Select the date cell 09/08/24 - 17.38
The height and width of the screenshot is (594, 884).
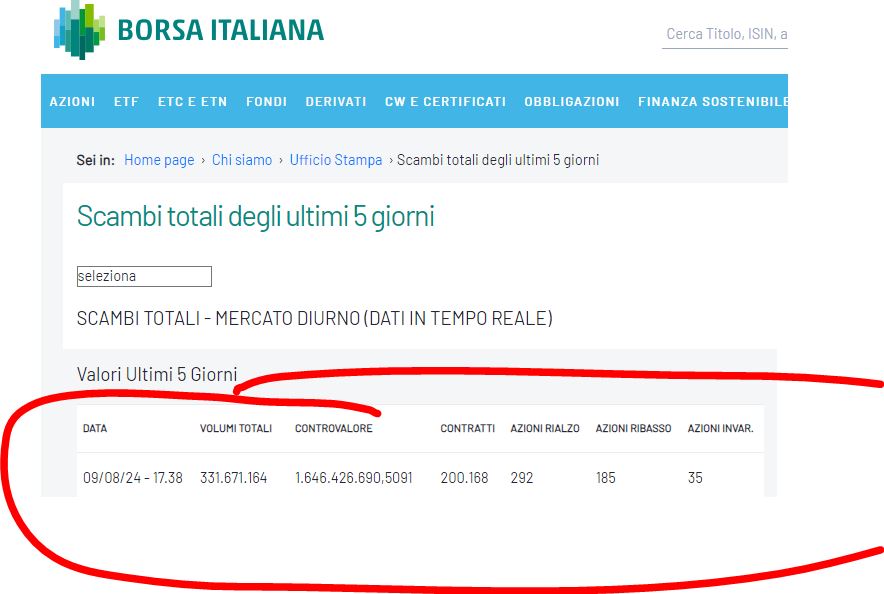tap(132, 478)
